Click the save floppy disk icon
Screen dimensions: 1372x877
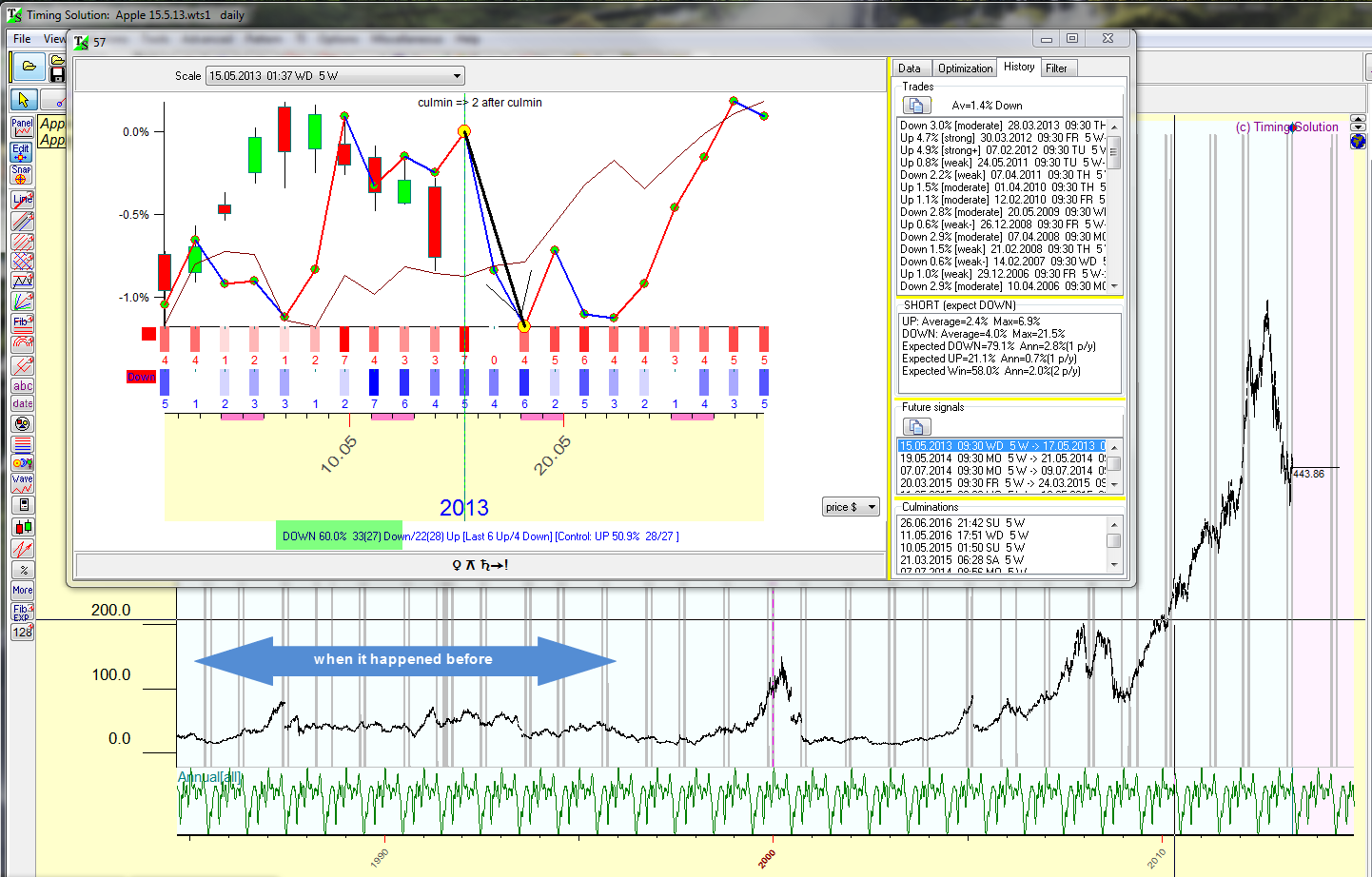57,74
